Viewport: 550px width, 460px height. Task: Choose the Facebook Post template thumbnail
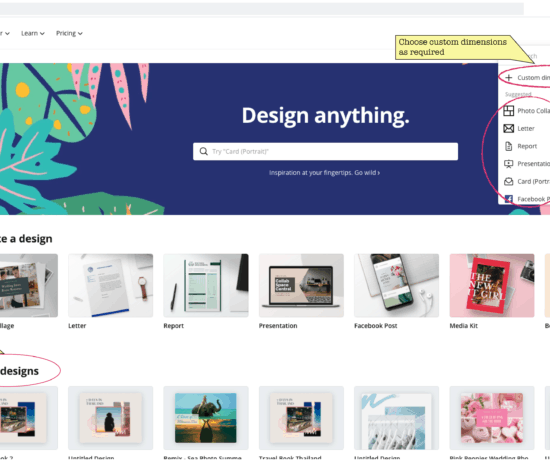click(x=396, y=286)
